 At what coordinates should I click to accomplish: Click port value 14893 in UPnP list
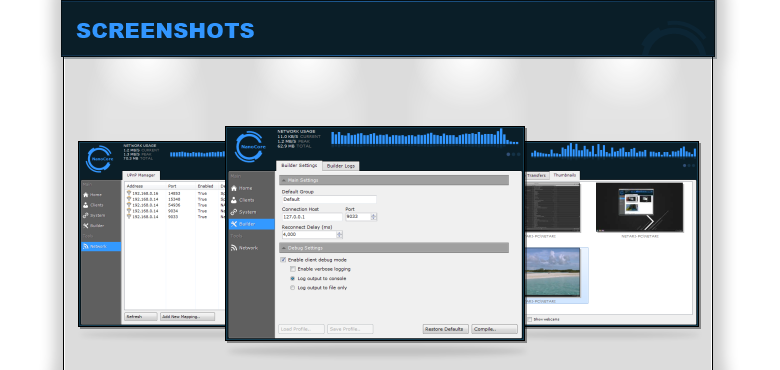175,193
